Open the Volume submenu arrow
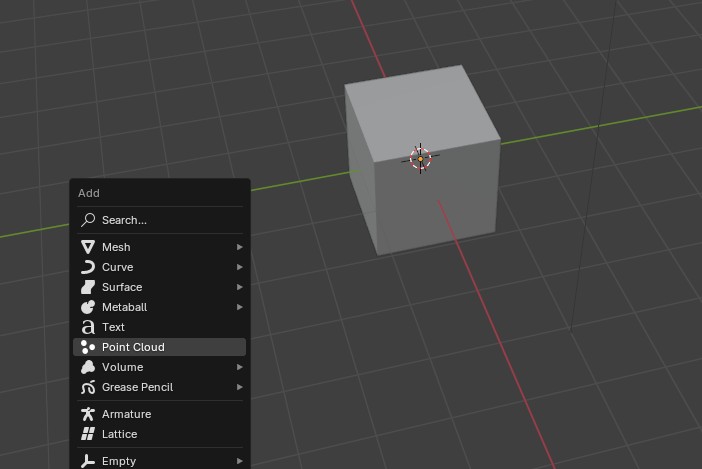The image size is (702, 469). pos(240,367)
